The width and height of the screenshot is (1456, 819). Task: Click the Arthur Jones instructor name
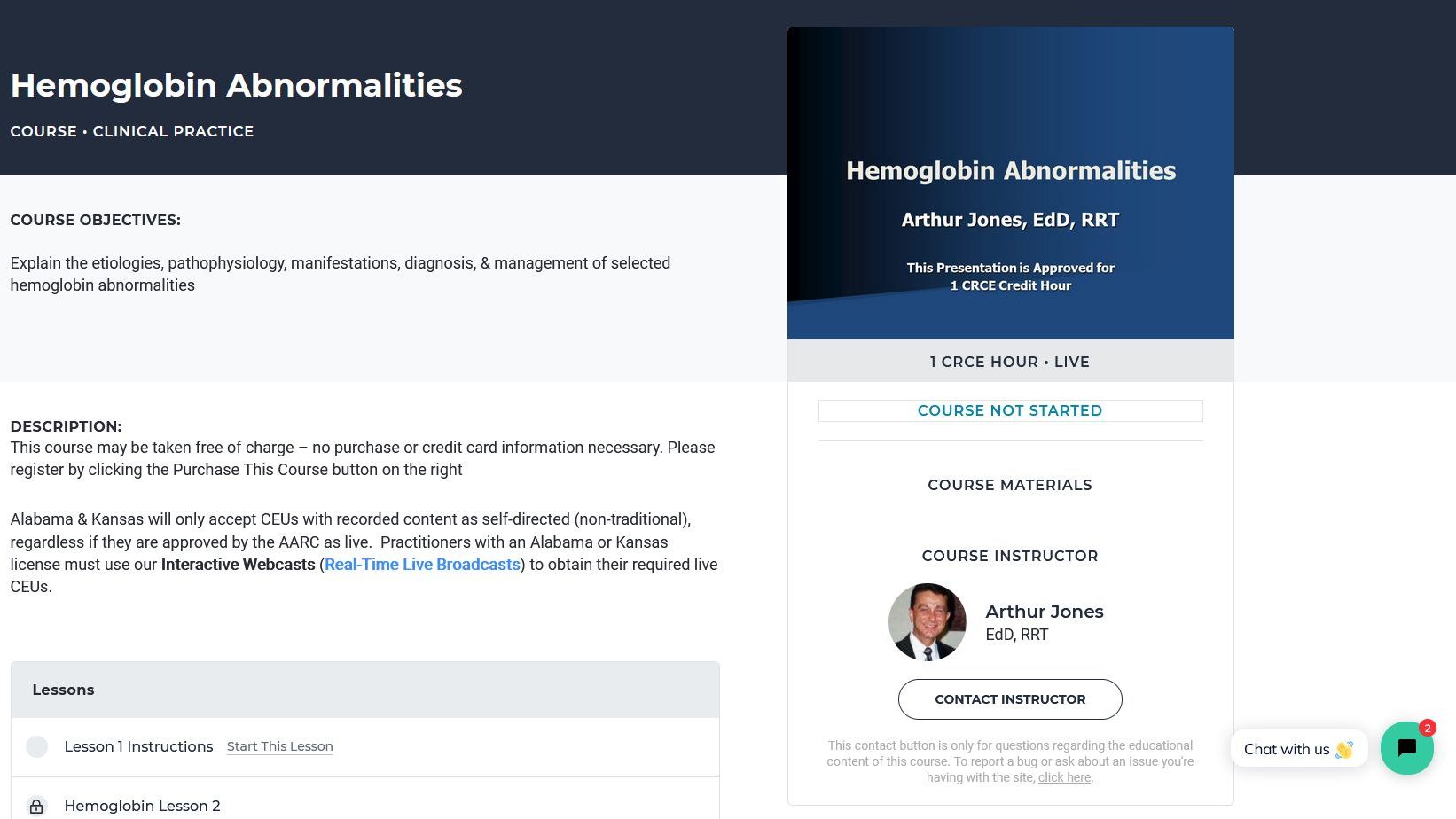(1044, 612)
